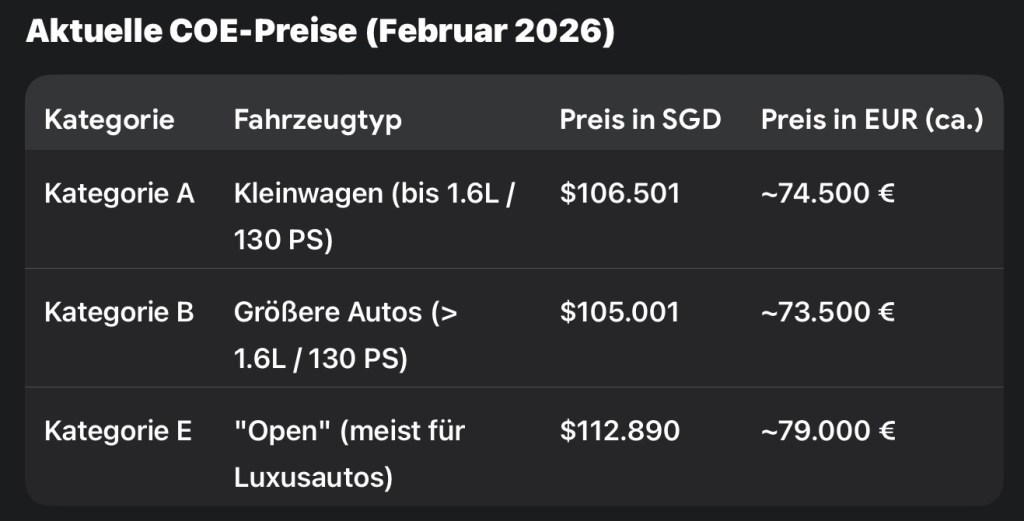The width and height of the screenshot is (1024, 521).
Task: Click the greater-than sign after 'Größere Autos'
Action: point(449,313)
